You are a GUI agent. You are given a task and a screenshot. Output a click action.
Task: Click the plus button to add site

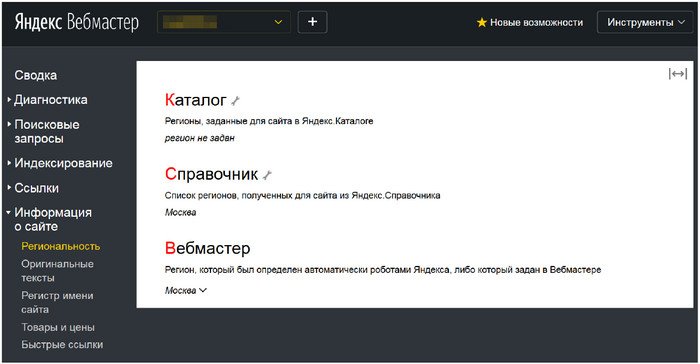312,22
